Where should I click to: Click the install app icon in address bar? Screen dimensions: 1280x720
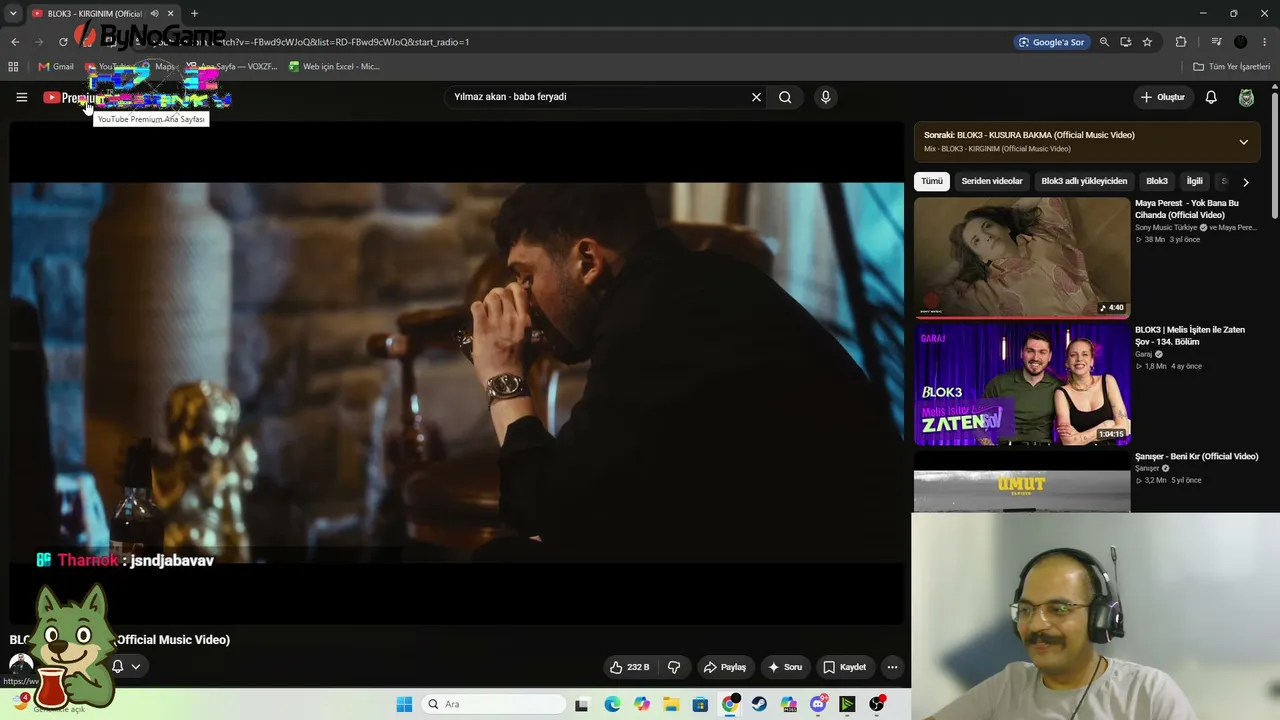(x=1125, y=42)
